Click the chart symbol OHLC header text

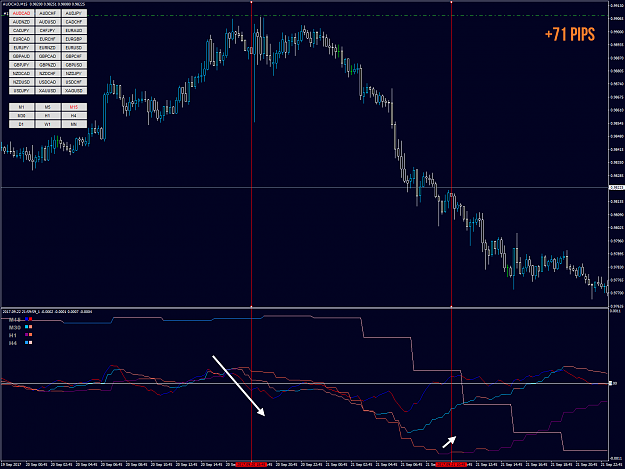point(43,4)
